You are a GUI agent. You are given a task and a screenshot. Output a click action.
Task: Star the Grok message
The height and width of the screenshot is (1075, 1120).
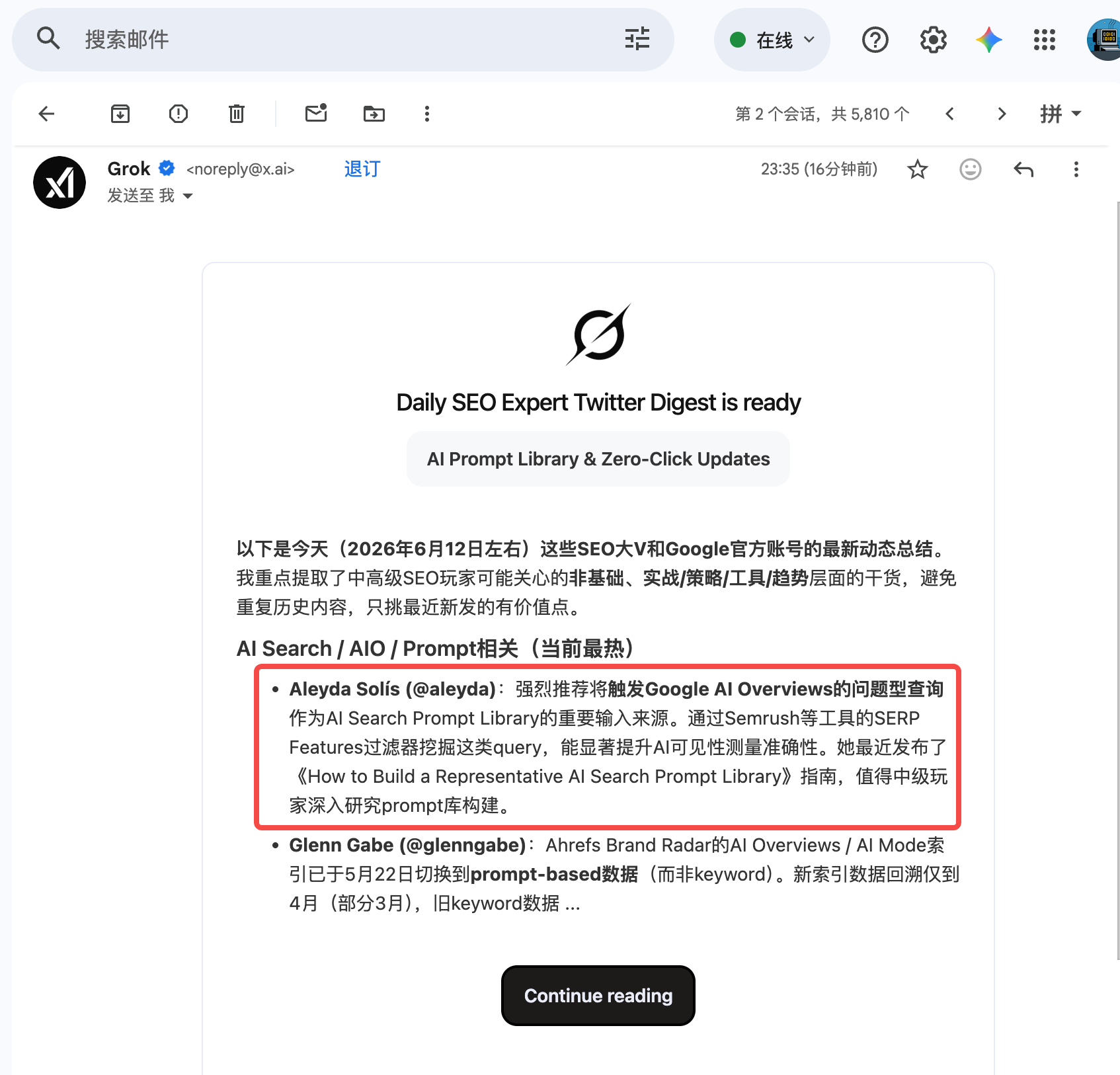click(x=918, y=170)
